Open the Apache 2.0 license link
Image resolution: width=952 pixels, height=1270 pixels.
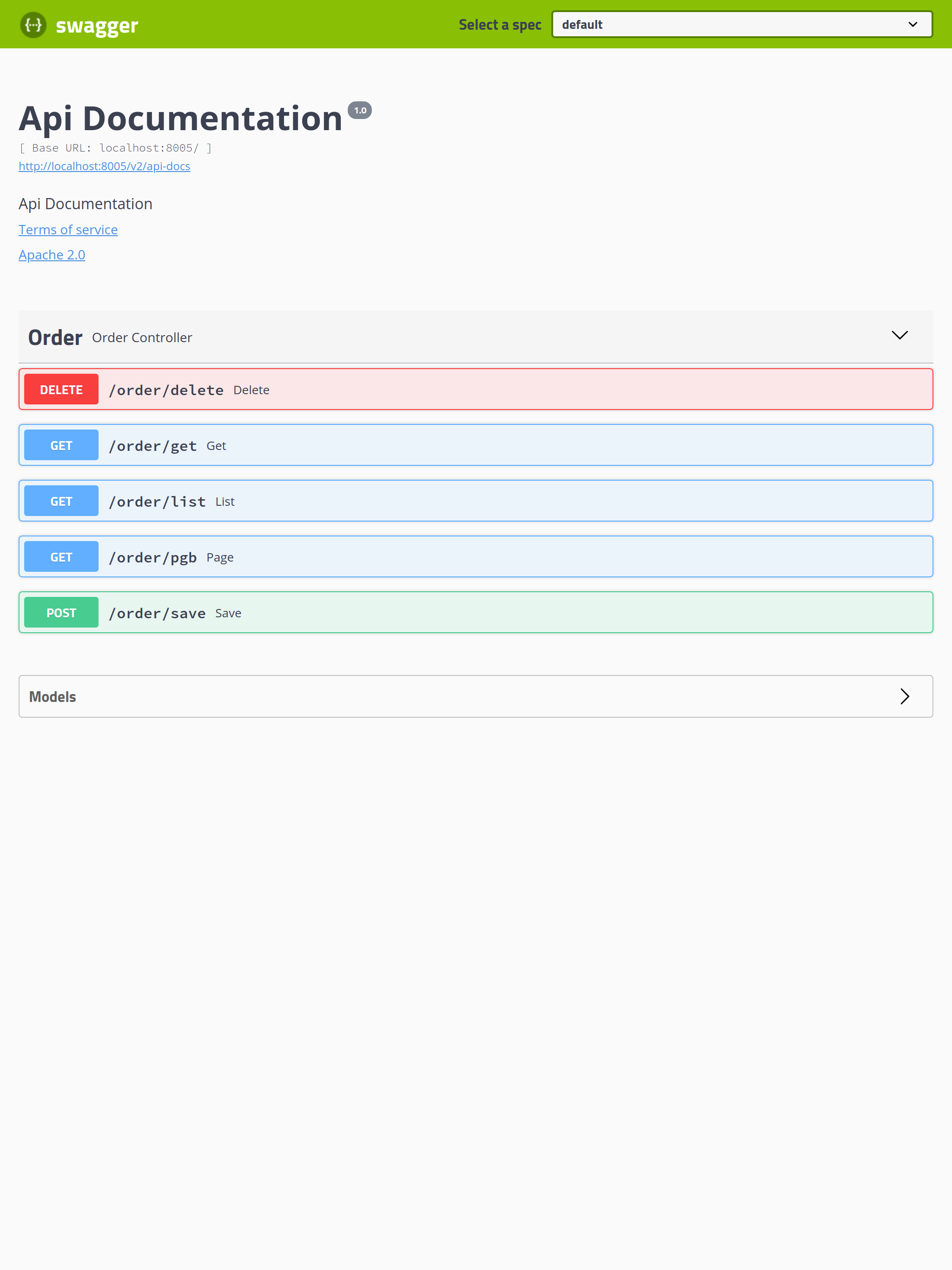pyautogui.click(x=52, y=255)
